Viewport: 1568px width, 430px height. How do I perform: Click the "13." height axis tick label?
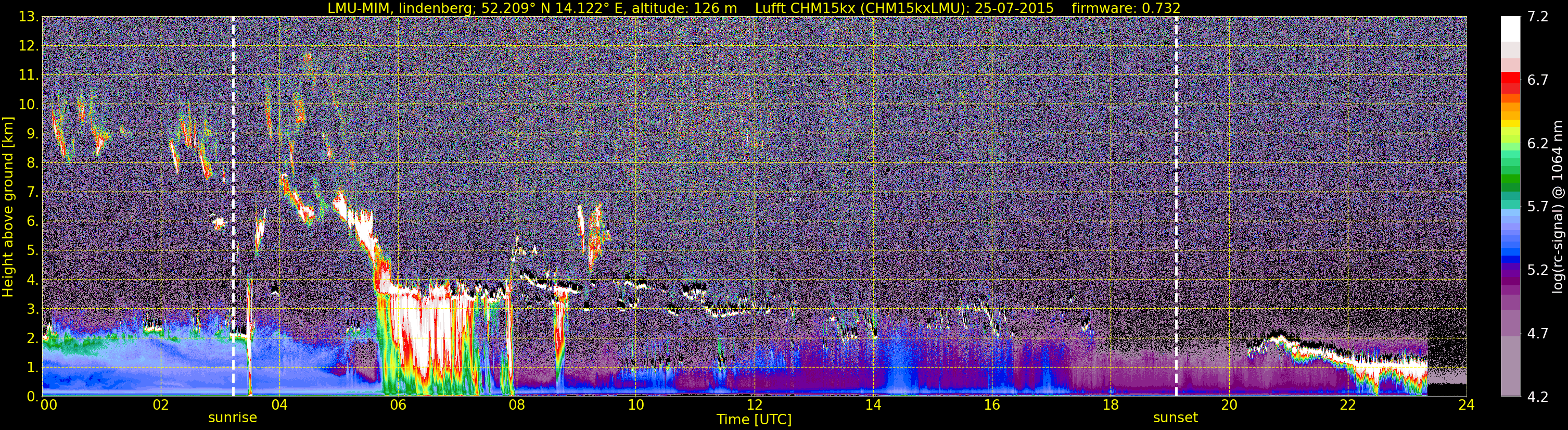(29, 17)
